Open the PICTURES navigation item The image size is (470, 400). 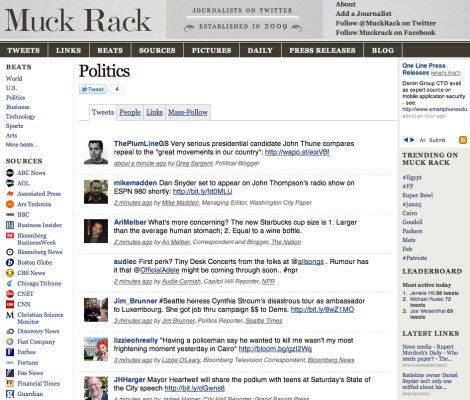pos(211,50)
